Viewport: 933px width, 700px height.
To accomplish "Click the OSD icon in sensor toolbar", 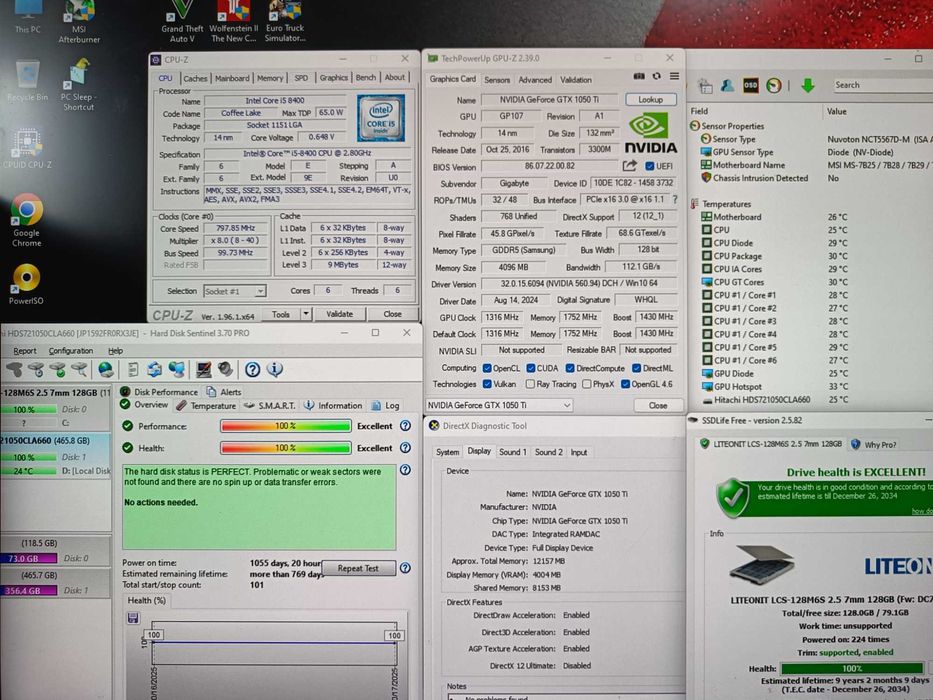I will coord(751,85).
